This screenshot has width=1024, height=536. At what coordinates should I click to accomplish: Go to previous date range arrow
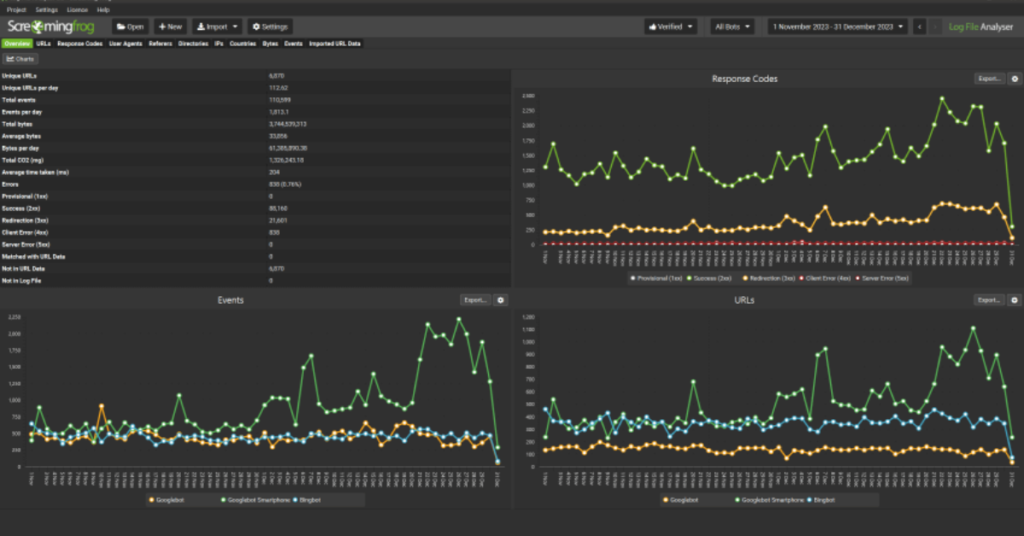coord(920,27)
